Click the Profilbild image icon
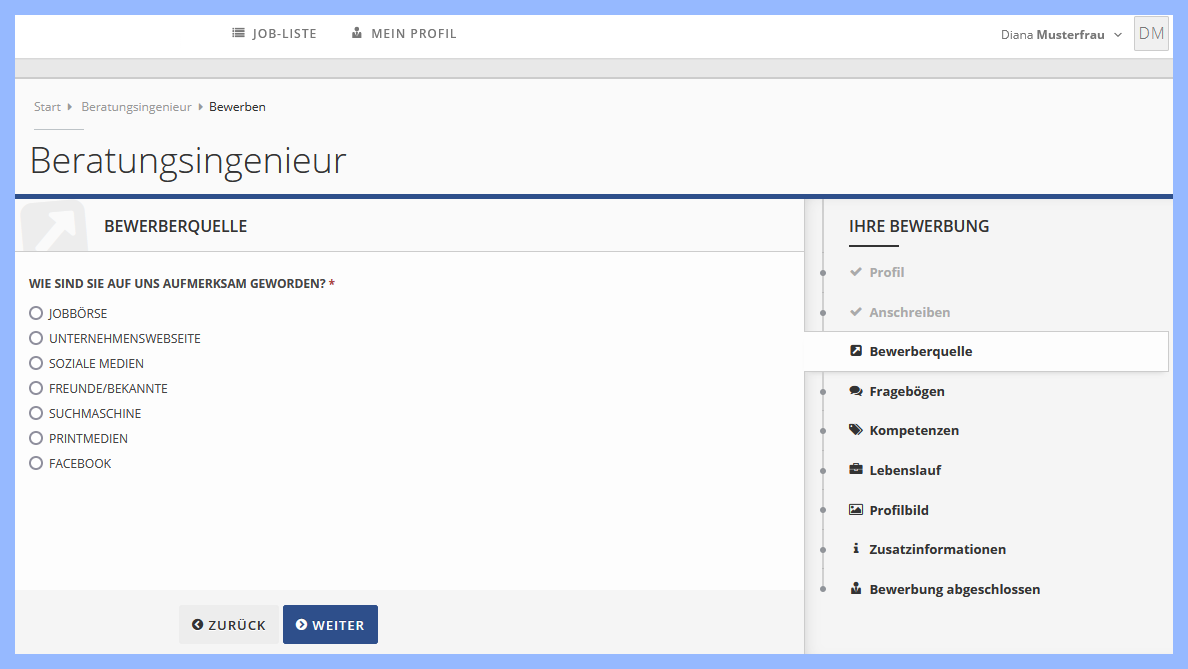 pyautogui.click(x=856, y=510)
